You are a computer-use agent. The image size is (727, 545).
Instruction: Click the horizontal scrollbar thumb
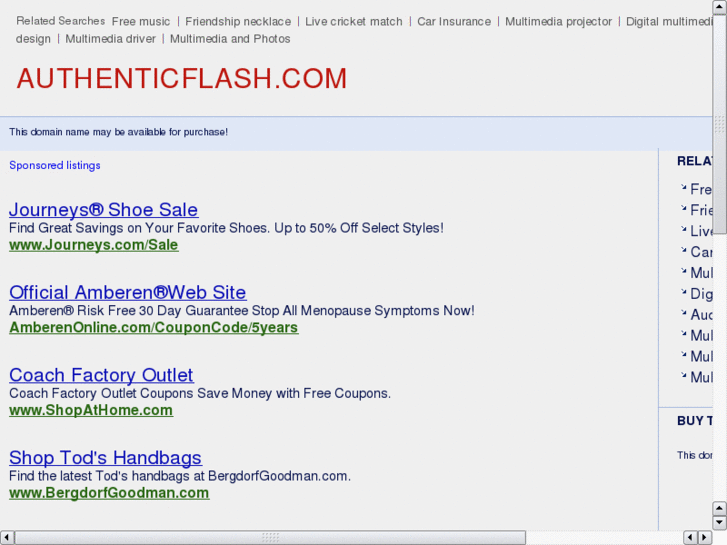[x=270, y=538]
